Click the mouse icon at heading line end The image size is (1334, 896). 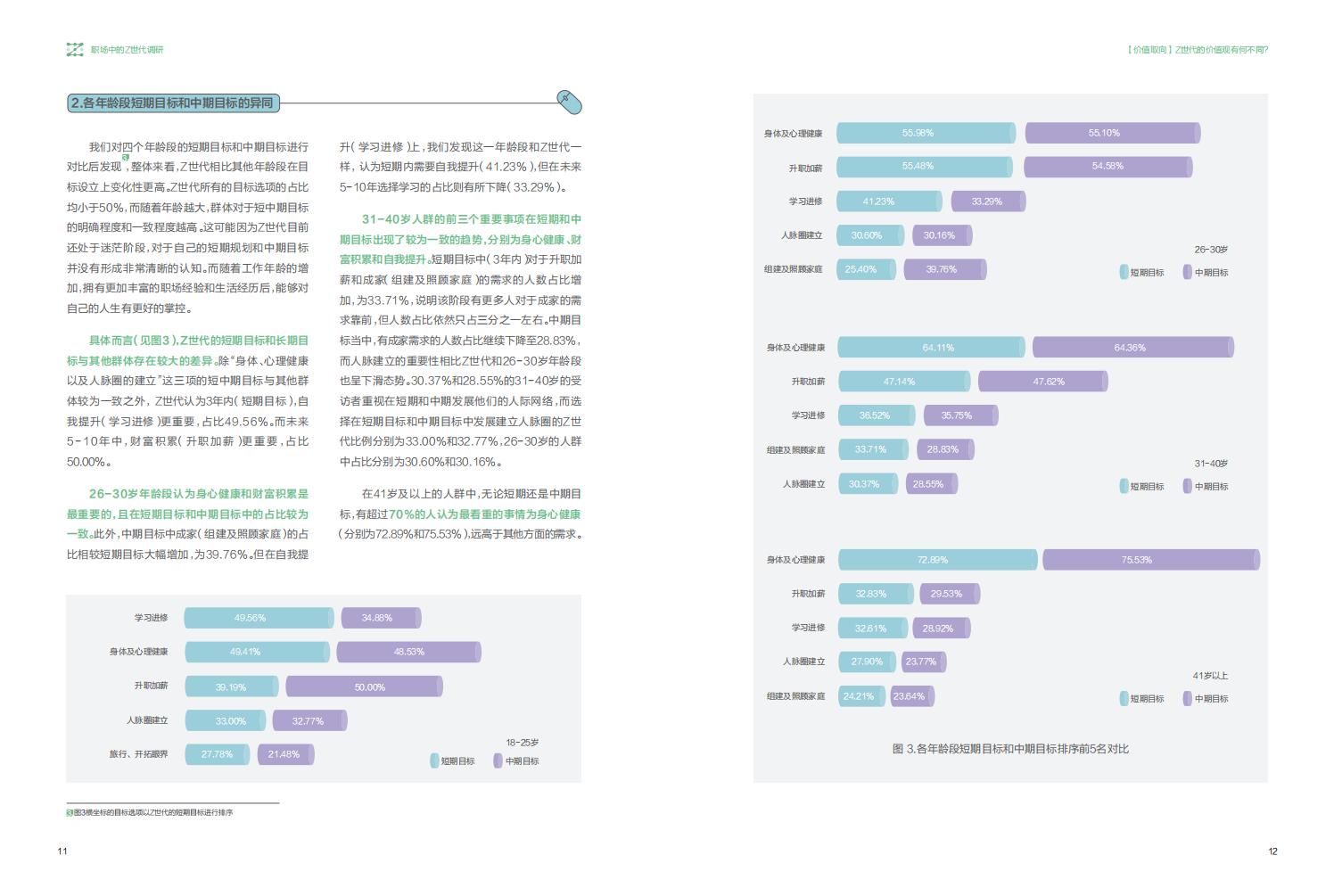coord(569,102)
